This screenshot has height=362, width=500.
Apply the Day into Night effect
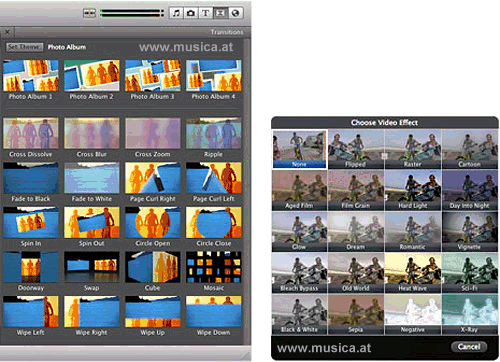pyautogui.click(x=470, y=190)
